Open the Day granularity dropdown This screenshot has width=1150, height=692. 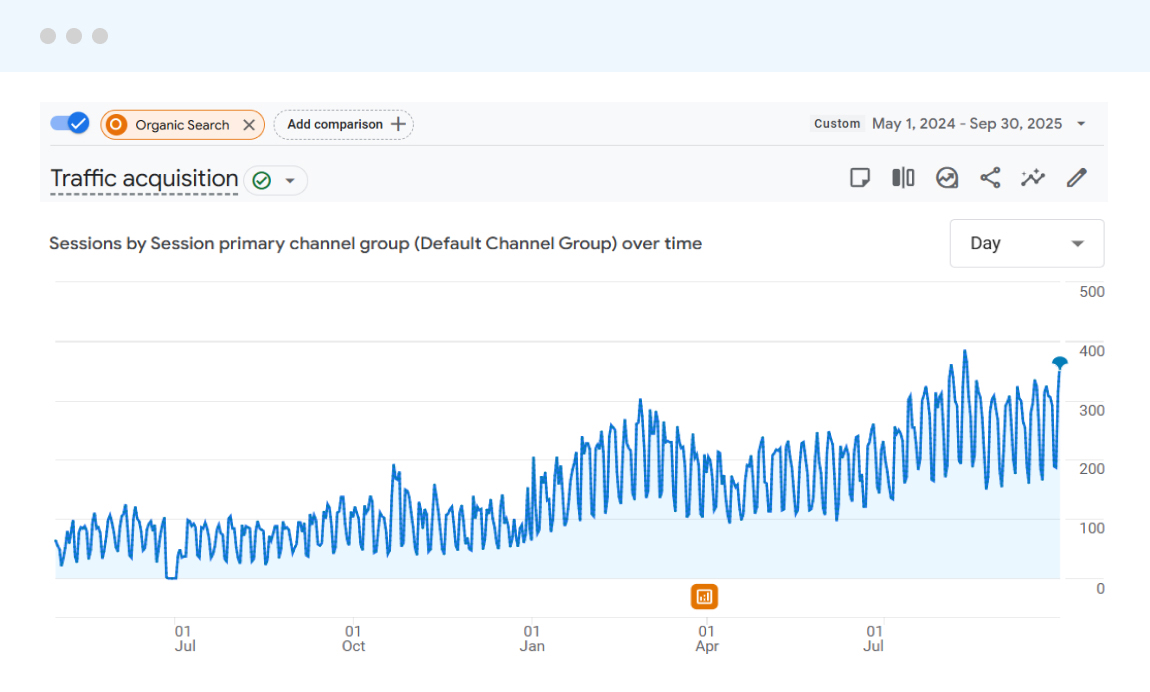(1027, 243)
